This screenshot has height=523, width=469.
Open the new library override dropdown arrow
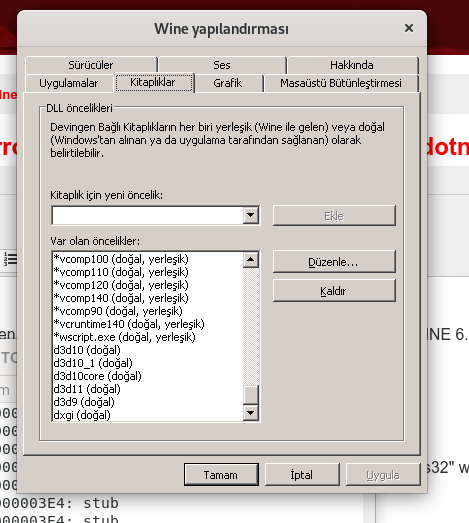click(251, 215)
